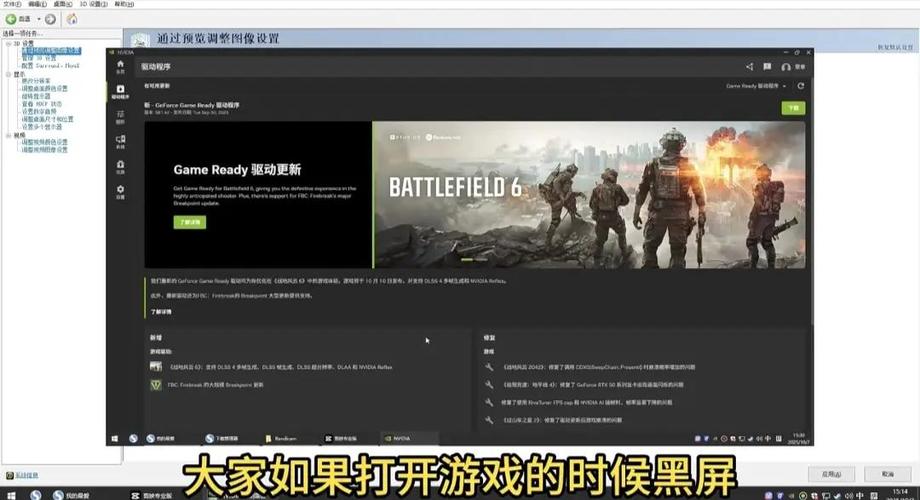This screenshot has width=920, height=500.
Task: Click Home icon in Control Panel toolbar
Action: (x=72, y=19)
